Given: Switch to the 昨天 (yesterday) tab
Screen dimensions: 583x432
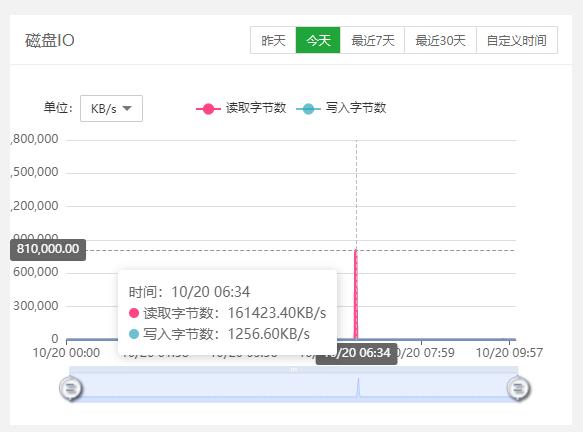Looking at the screenshot, I should tap(273, 40).
